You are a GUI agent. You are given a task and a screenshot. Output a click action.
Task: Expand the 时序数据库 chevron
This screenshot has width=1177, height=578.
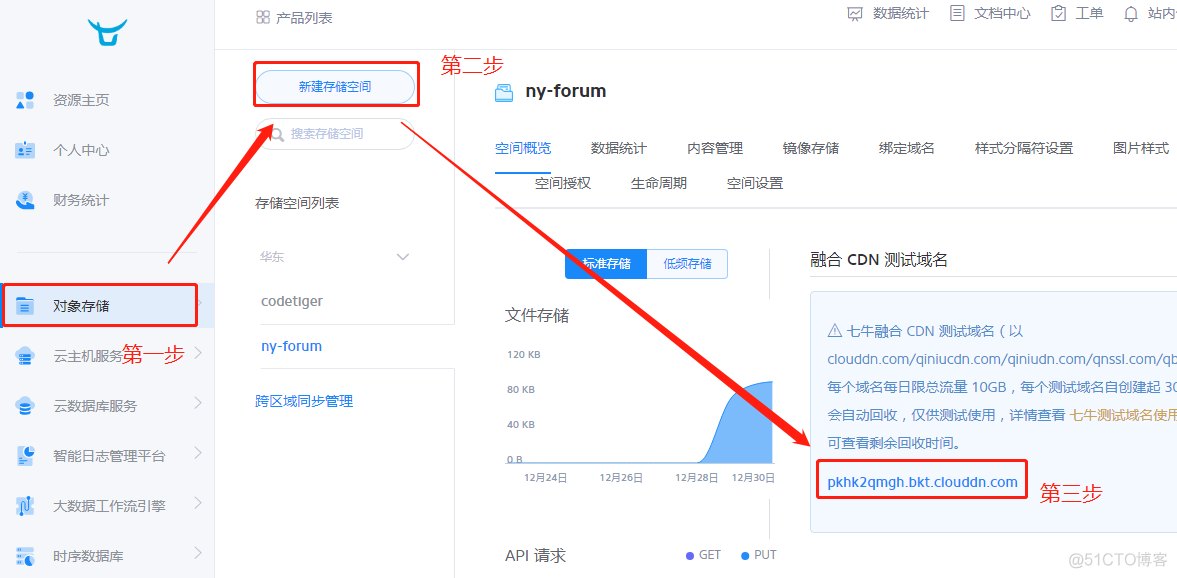pos(198,553)
